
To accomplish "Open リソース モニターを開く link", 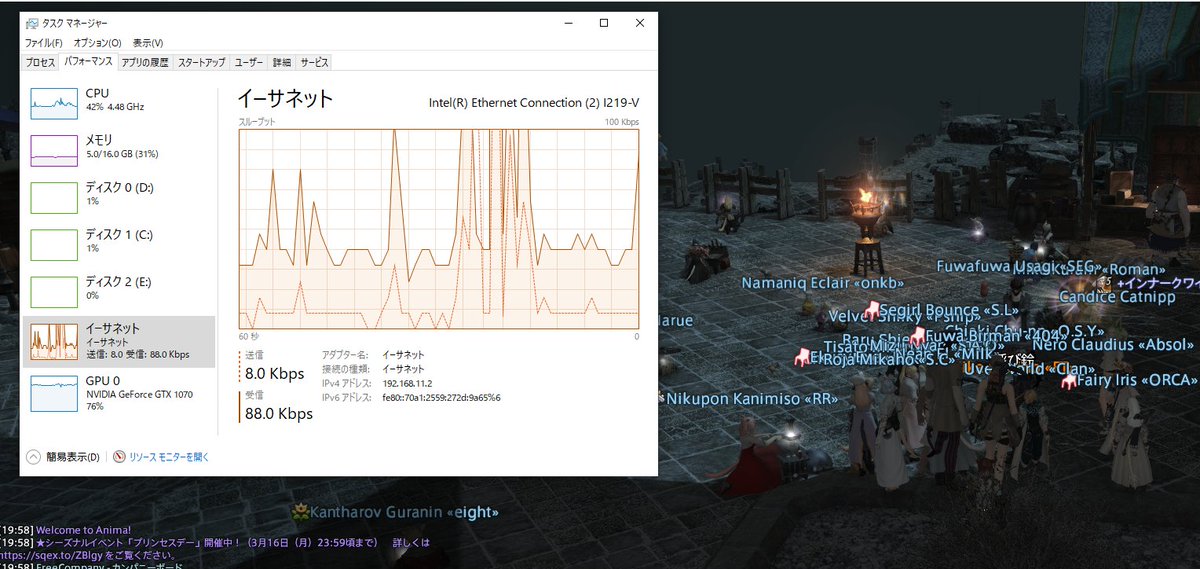I will point(169,457).
